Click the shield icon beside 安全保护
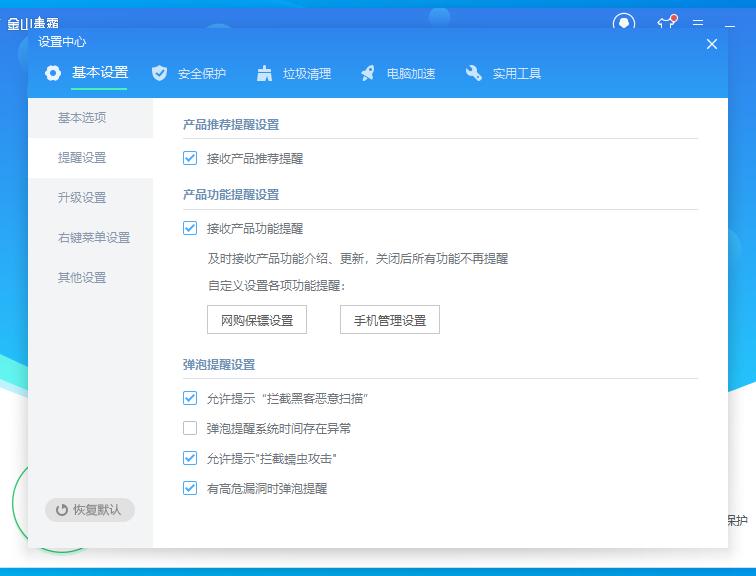The height and width of the screenshot is (576, 756). (159, 73)
